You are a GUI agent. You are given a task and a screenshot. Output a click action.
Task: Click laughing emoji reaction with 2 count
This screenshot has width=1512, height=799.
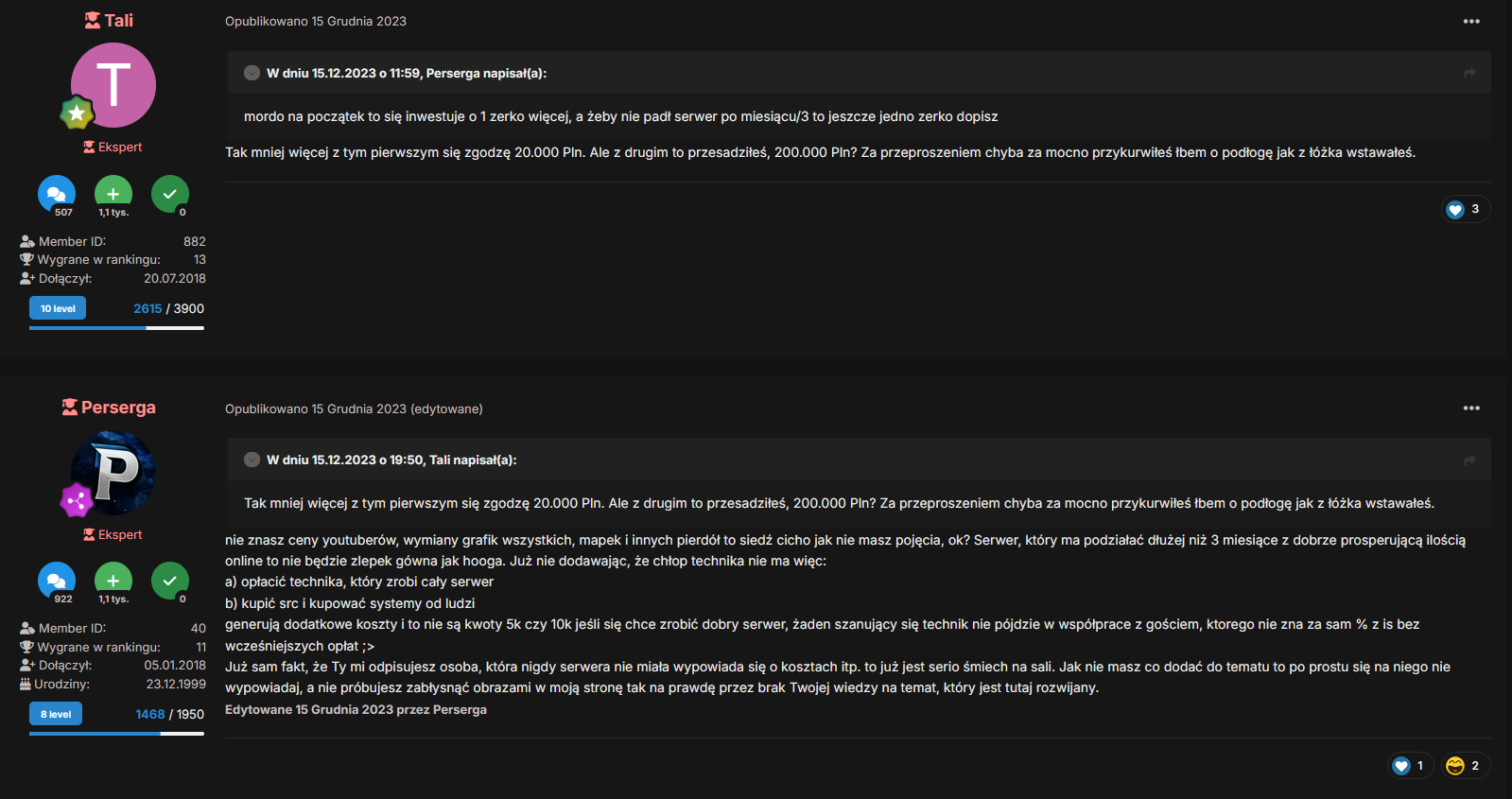1455,766
